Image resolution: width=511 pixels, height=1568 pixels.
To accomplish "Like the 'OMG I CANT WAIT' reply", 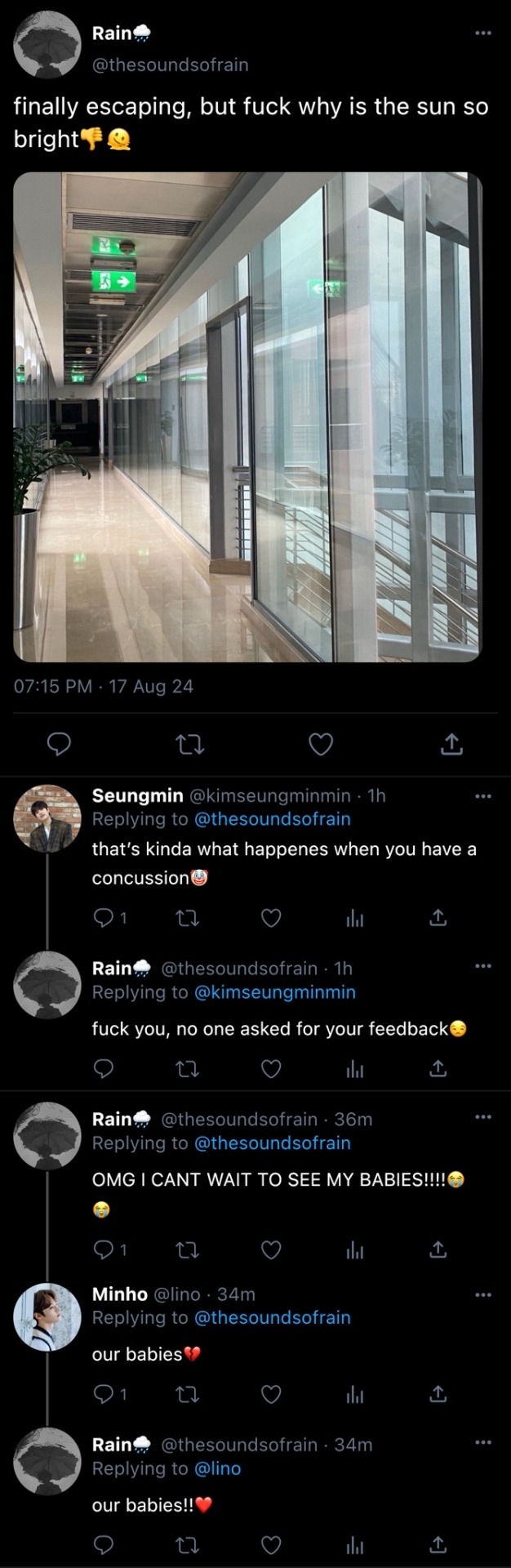I will [x=271, y=1249].
